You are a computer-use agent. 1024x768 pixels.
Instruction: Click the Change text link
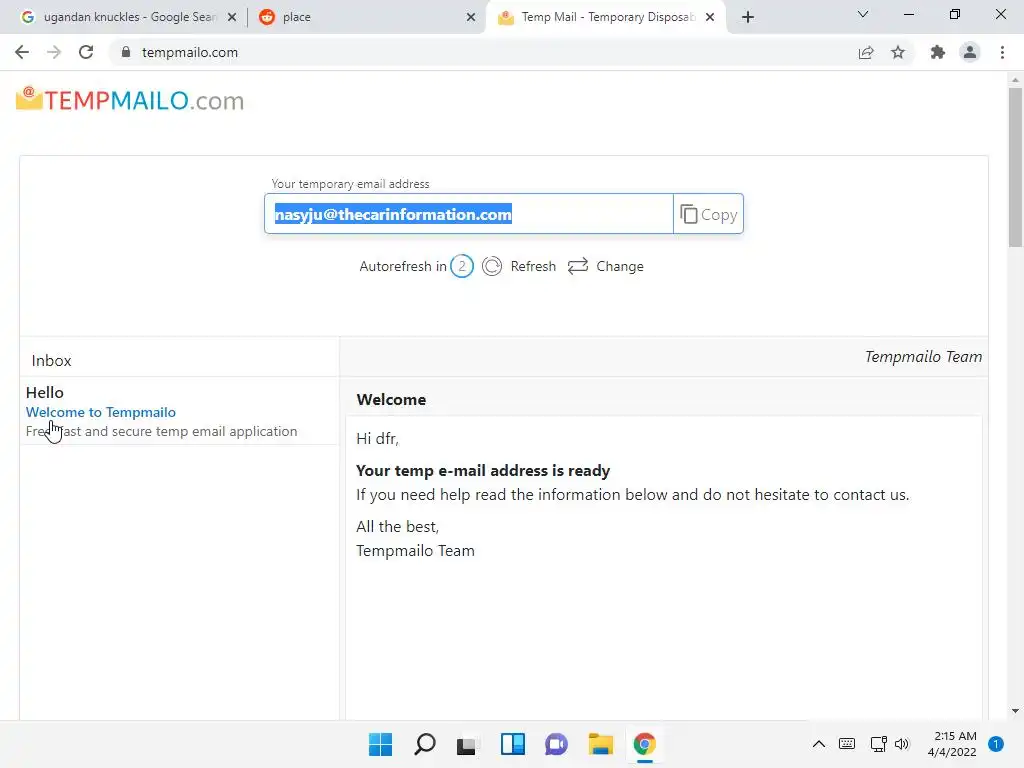click(620, 266)
